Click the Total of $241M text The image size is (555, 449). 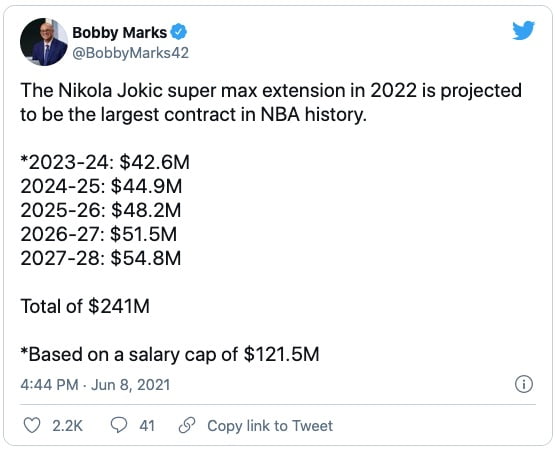click(85, 306)
